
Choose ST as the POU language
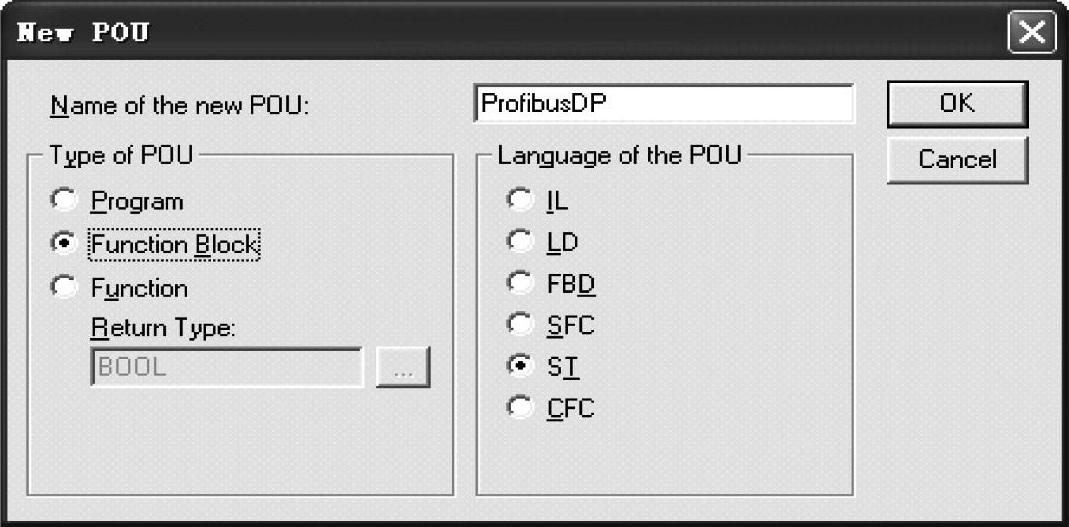(521, 366)
